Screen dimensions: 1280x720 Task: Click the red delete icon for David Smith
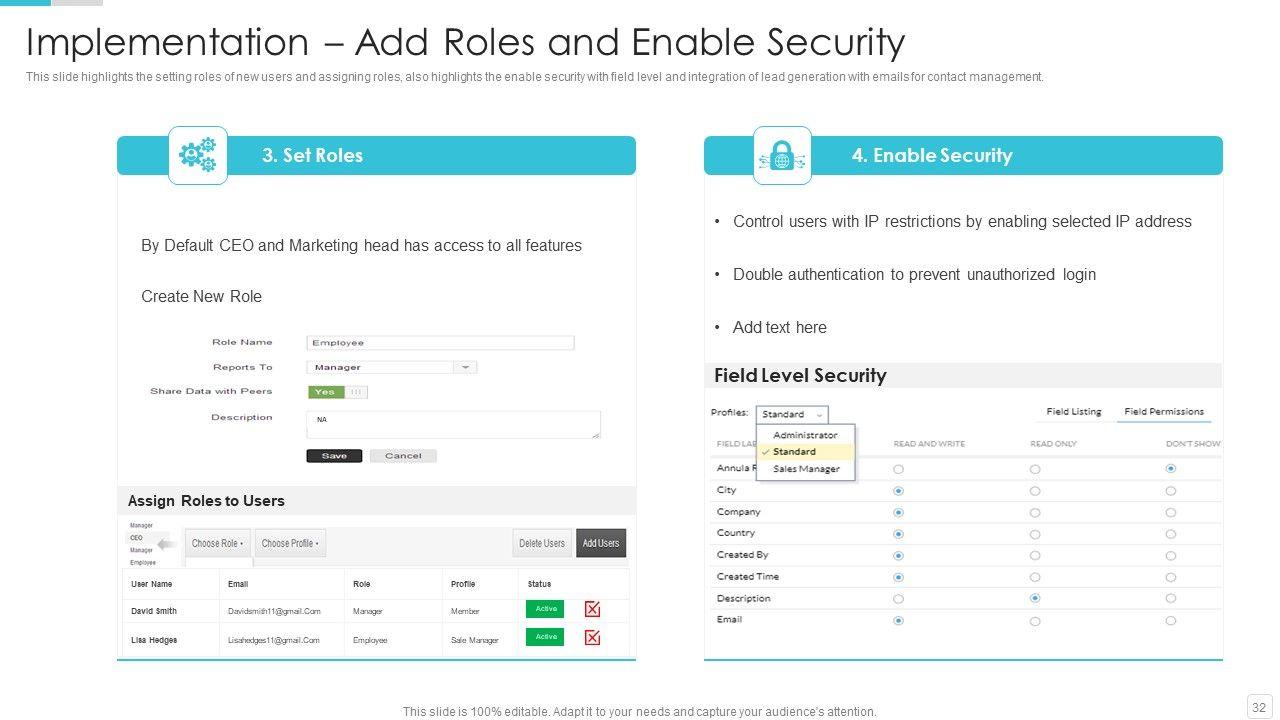[x=592, y=609]
